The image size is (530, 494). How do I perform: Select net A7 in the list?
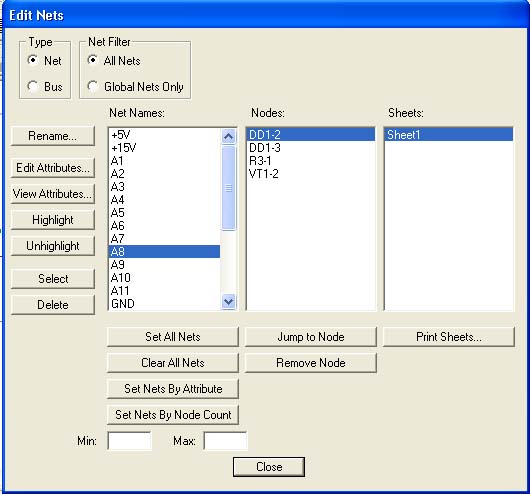pos(164,239)
